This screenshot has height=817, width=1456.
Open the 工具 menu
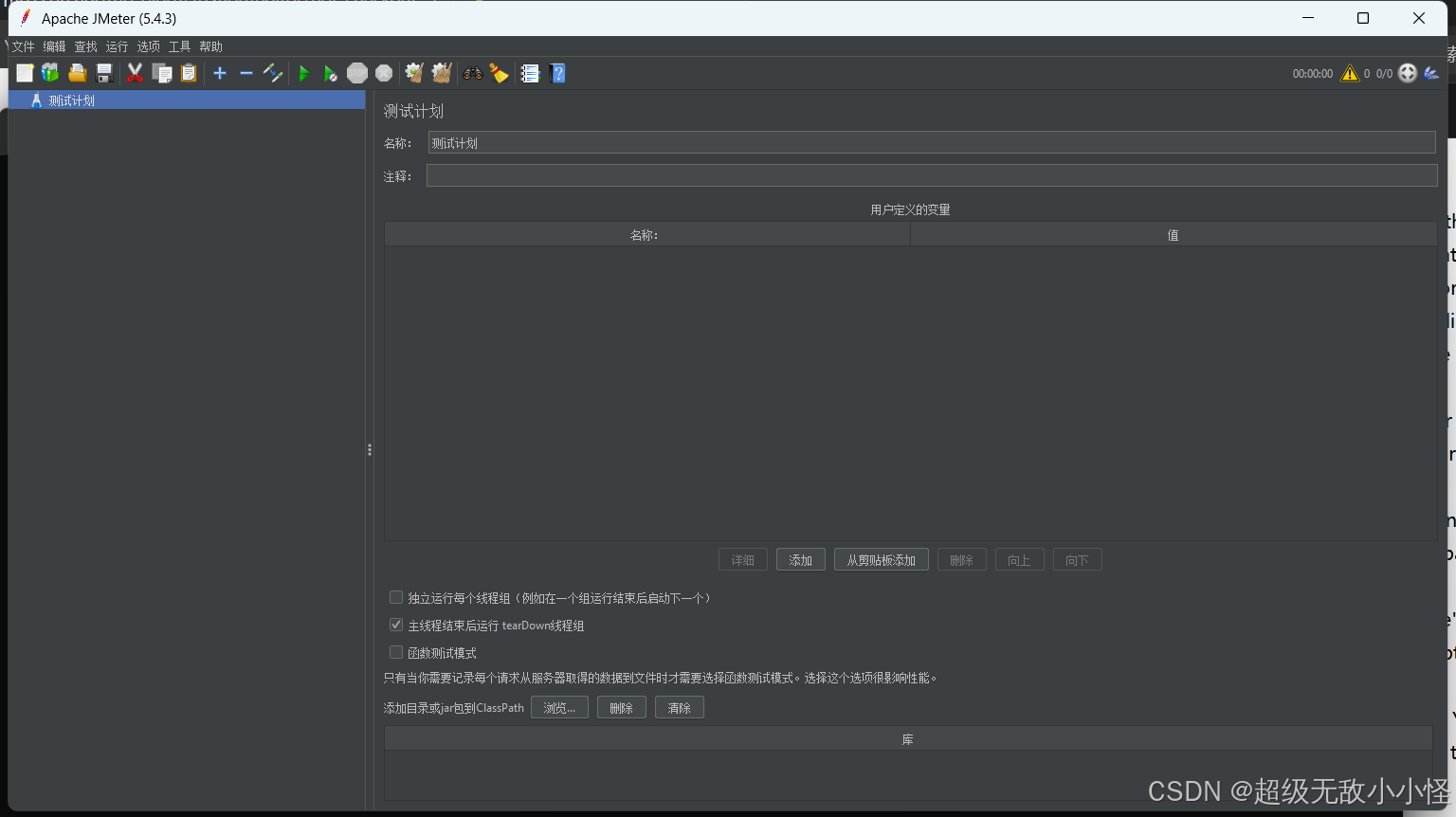179,46
